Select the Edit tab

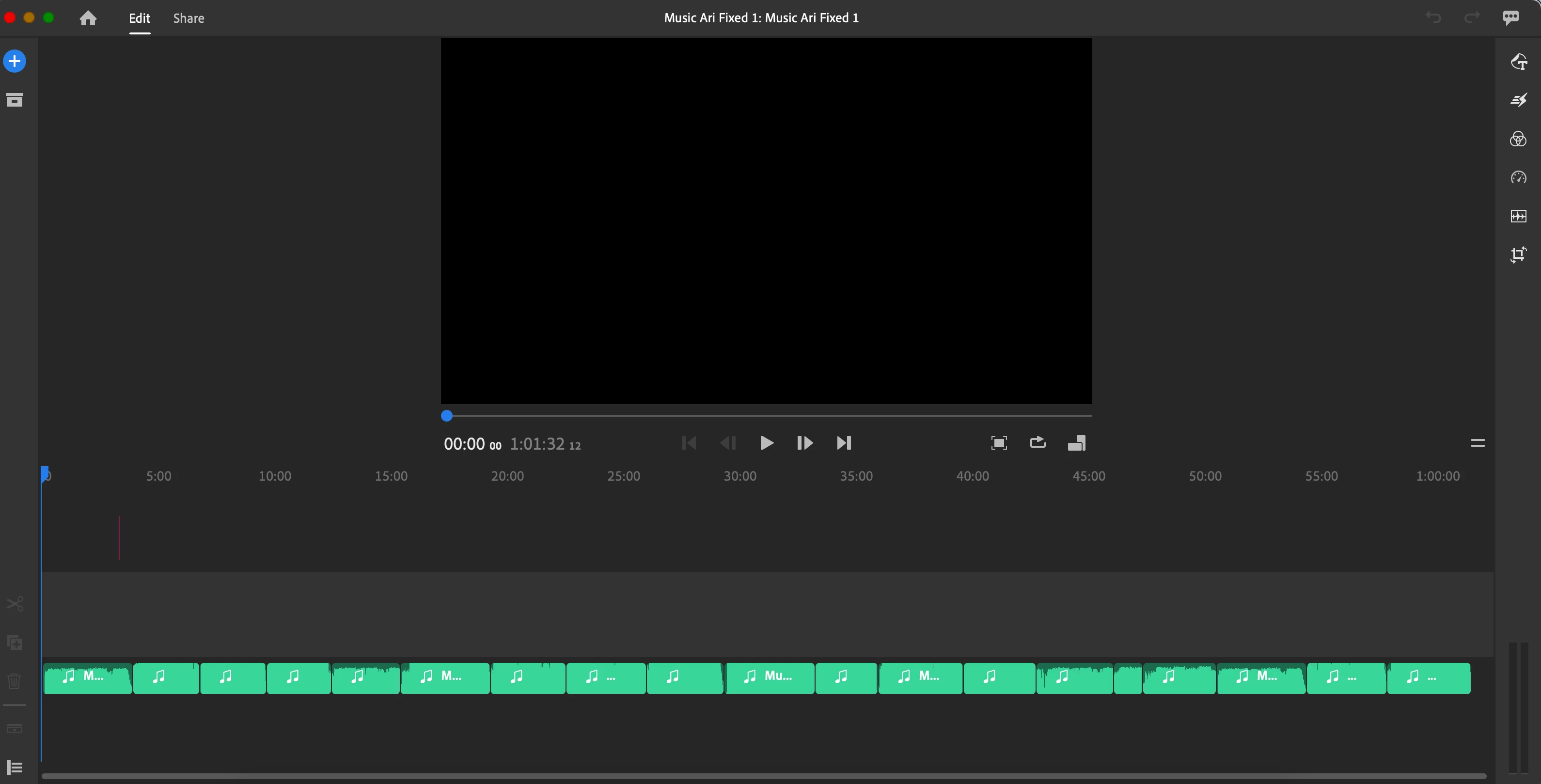140,18
